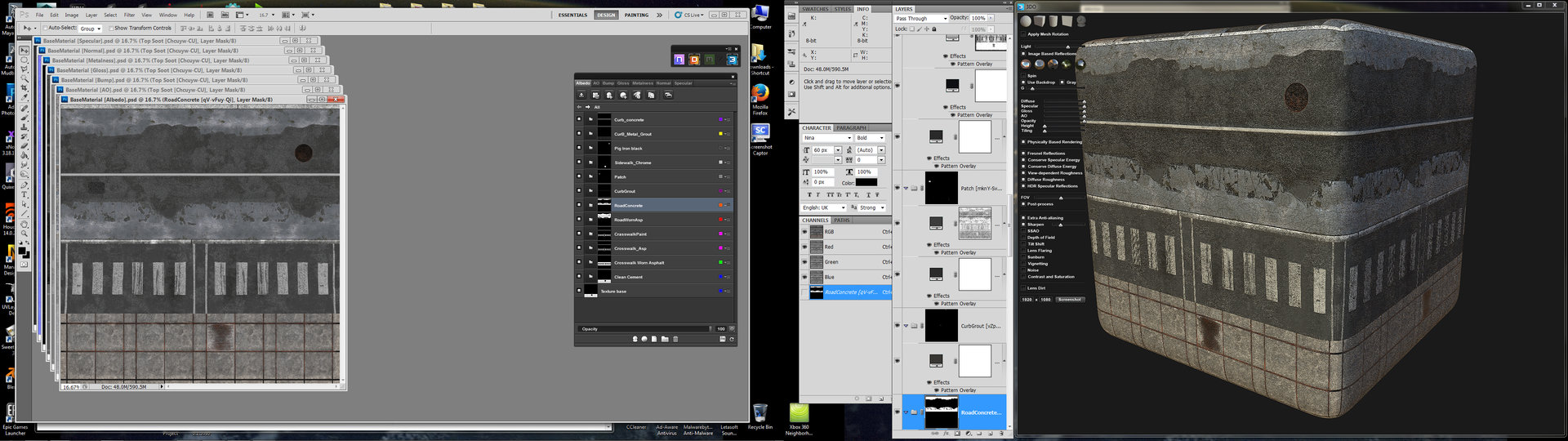Click the DDO orange icon in Quixel launcher

pos(694,60)
